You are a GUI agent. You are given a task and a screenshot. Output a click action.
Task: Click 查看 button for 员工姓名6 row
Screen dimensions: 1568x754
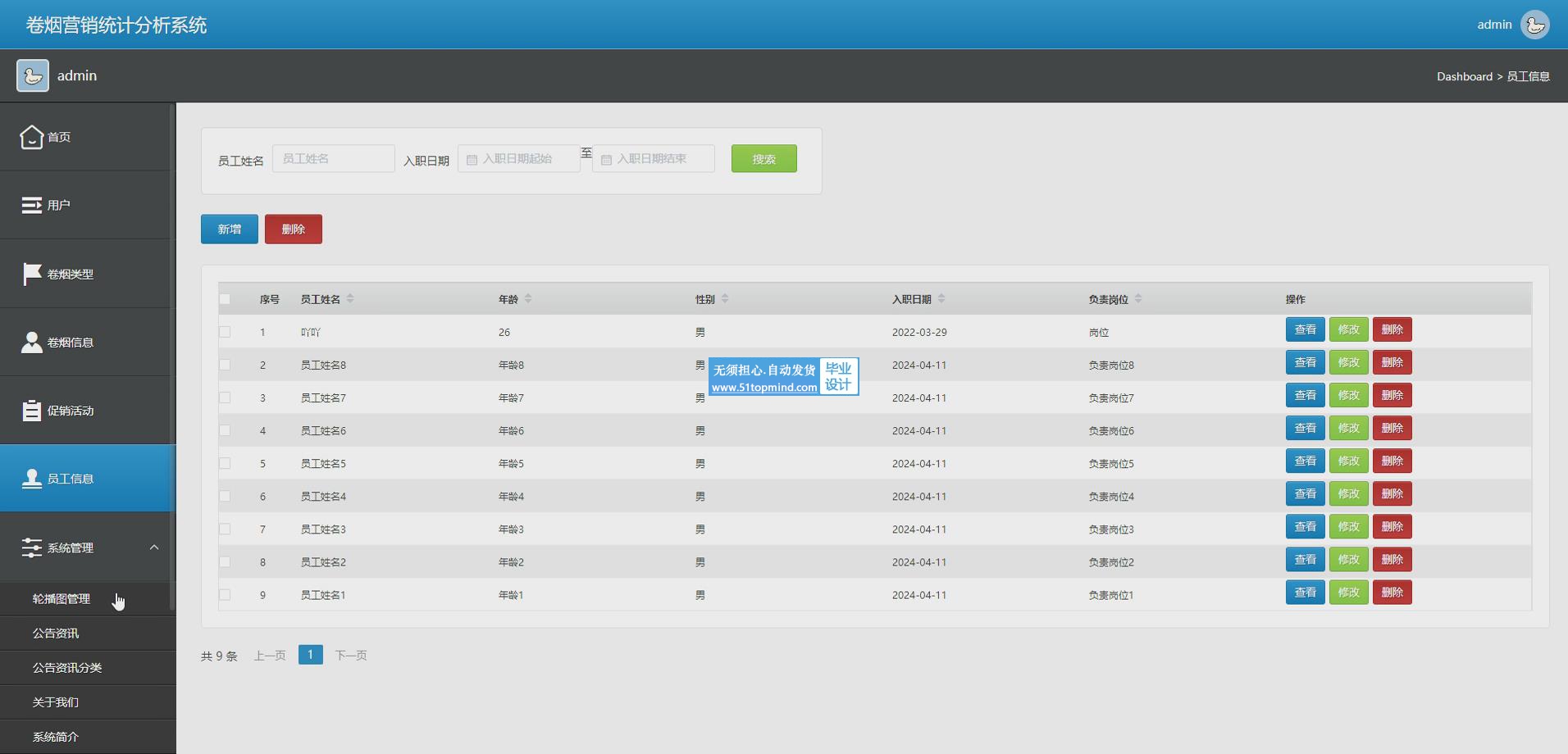(1305, 428)
